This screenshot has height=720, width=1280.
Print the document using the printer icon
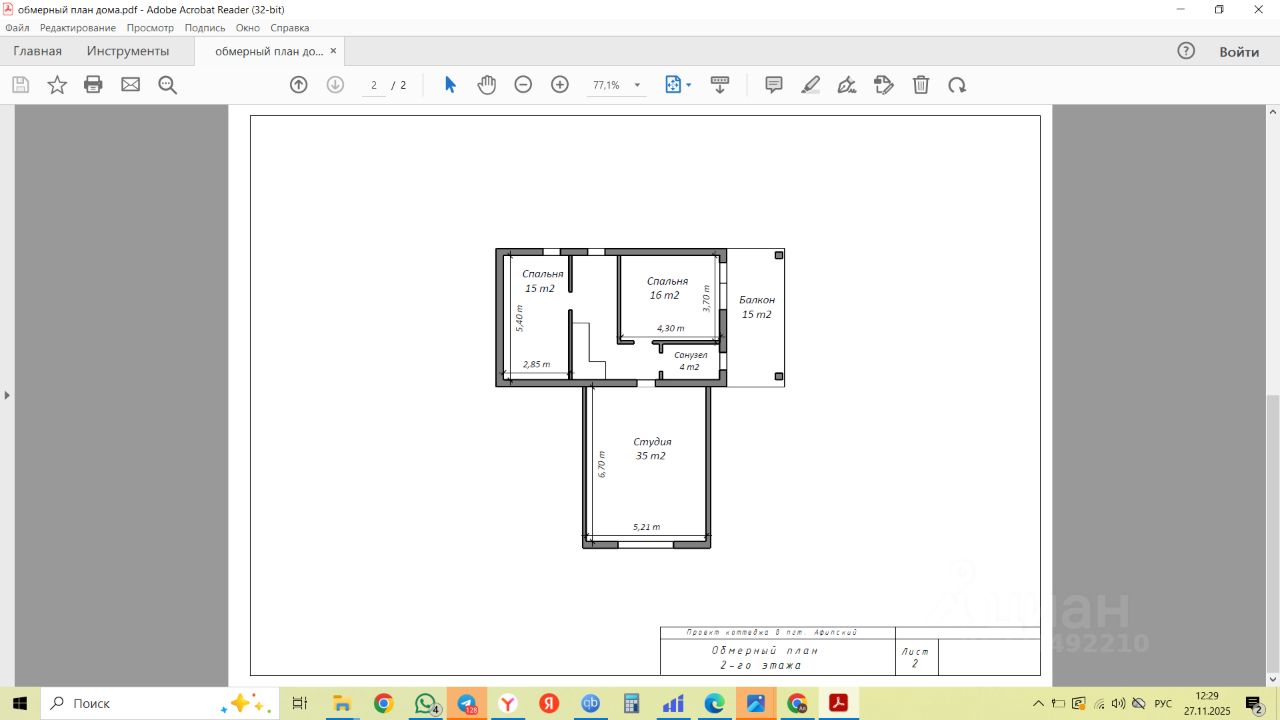point(94,85)
